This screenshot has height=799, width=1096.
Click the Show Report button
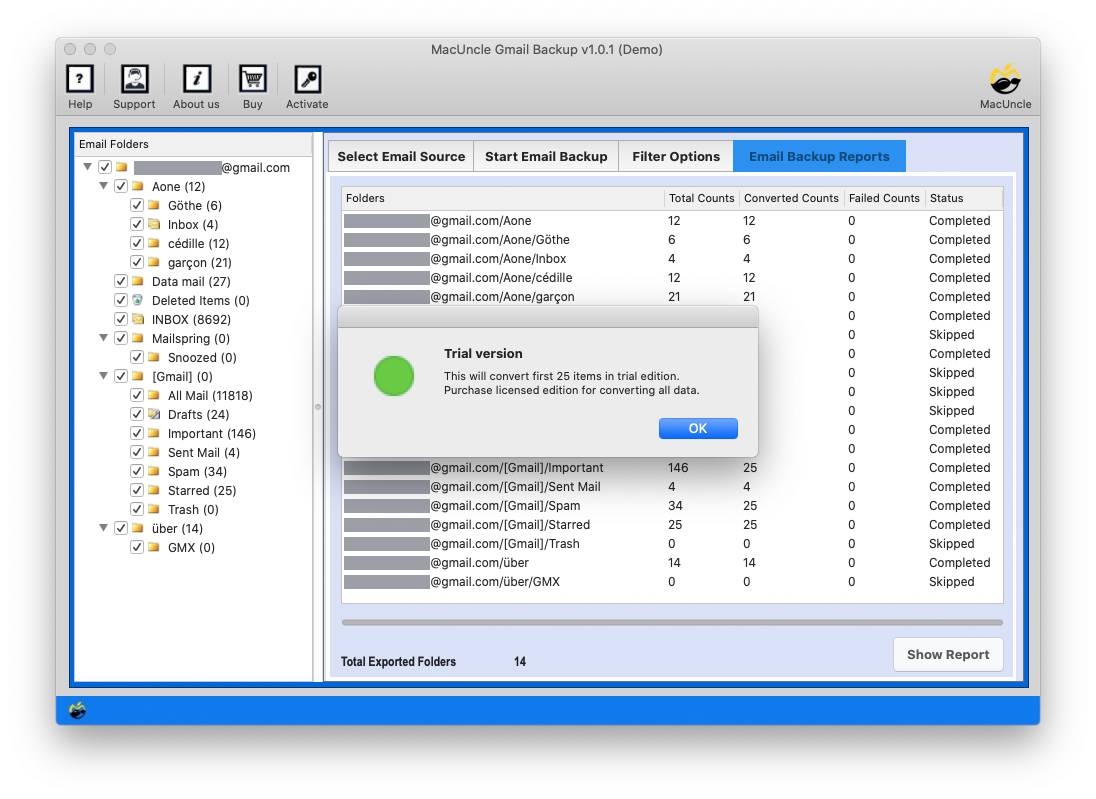[947, 654]
